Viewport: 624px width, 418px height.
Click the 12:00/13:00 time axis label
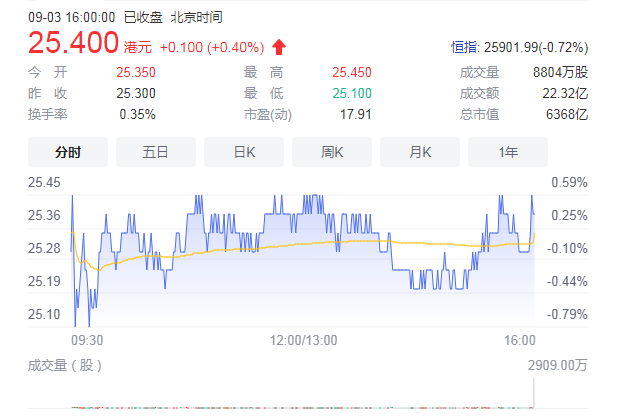pyautogui.click(x=304, y=340)
